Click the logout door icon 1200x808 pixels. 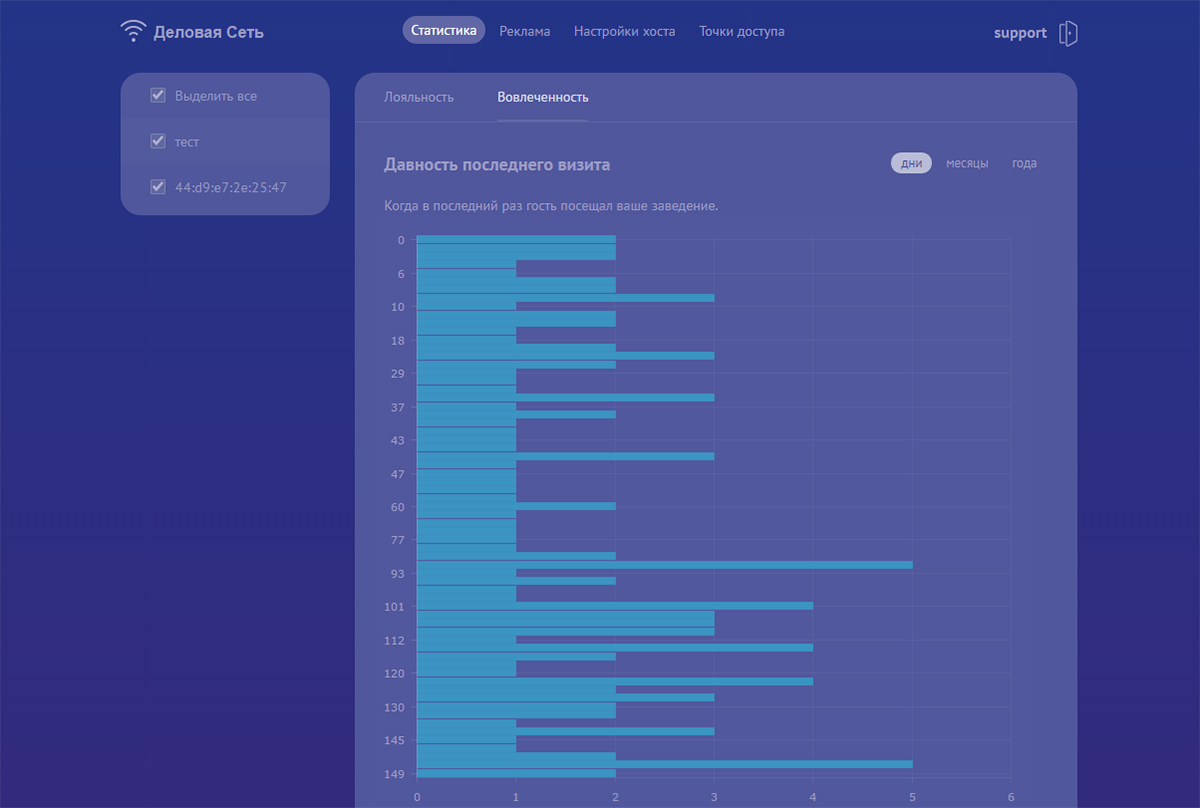[1068, 33]
